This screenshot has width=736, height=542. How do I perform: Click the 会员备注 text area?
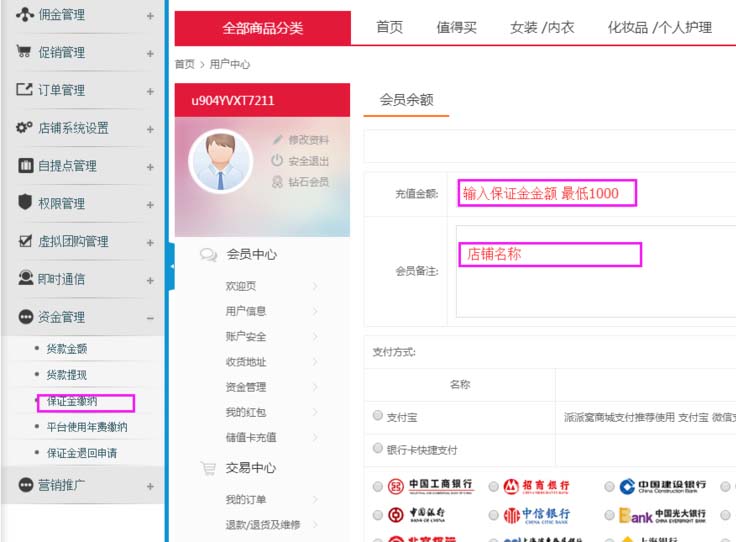[x=596, y=271]
